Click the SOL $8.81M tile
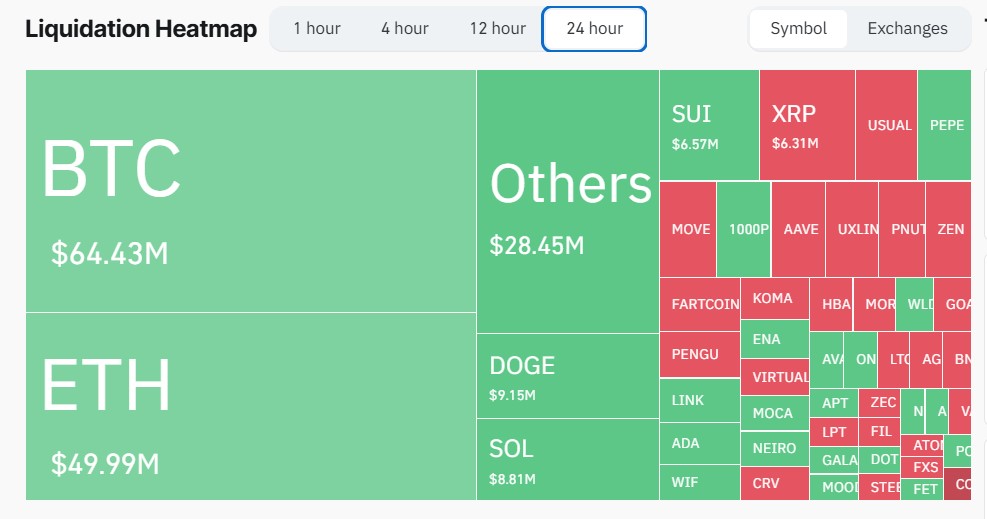987x519 pixels. tap(568, 459)
